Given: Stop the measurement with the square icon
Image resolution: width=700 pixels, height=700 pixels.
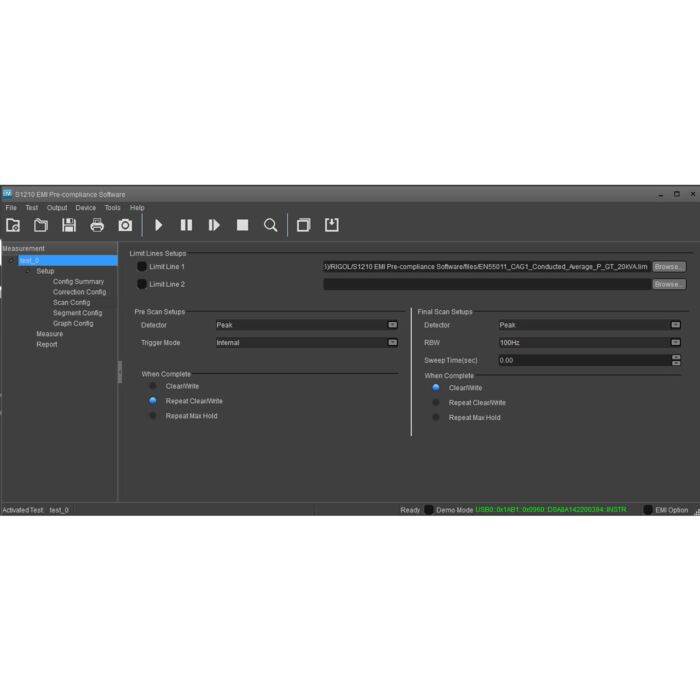Looking at the screenshot, I should click(242, 225).
